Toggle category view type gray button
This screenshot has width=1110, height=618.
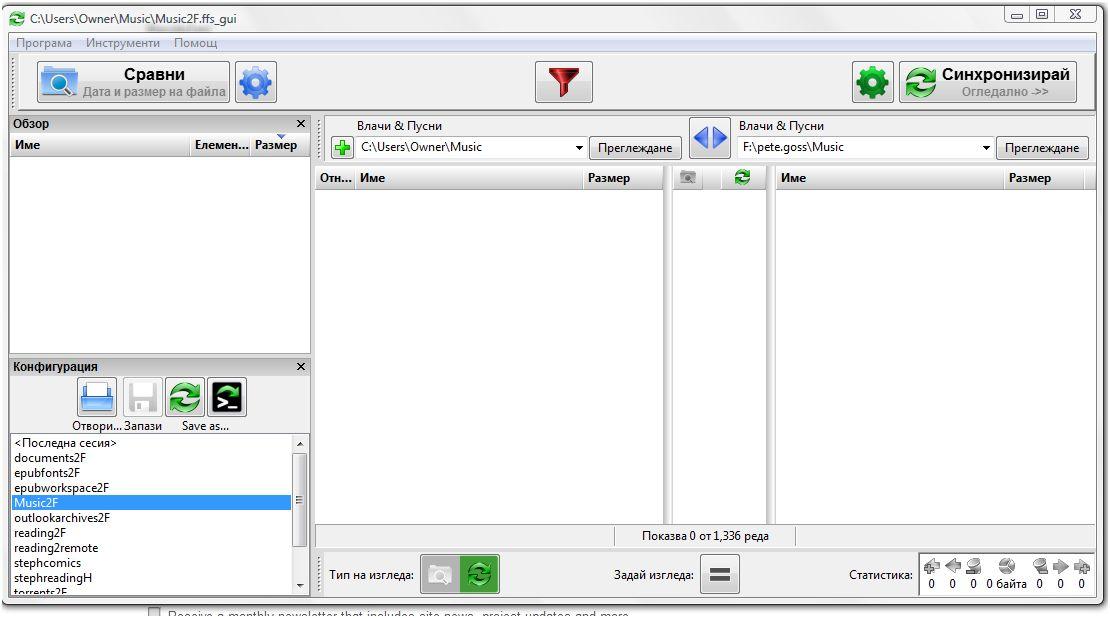coord(440,574)
